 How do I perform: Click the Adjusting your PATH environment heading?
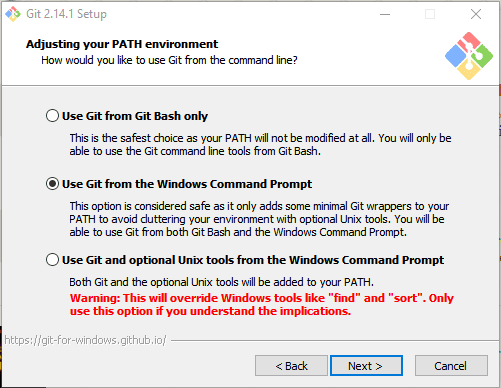click(122, 44)
